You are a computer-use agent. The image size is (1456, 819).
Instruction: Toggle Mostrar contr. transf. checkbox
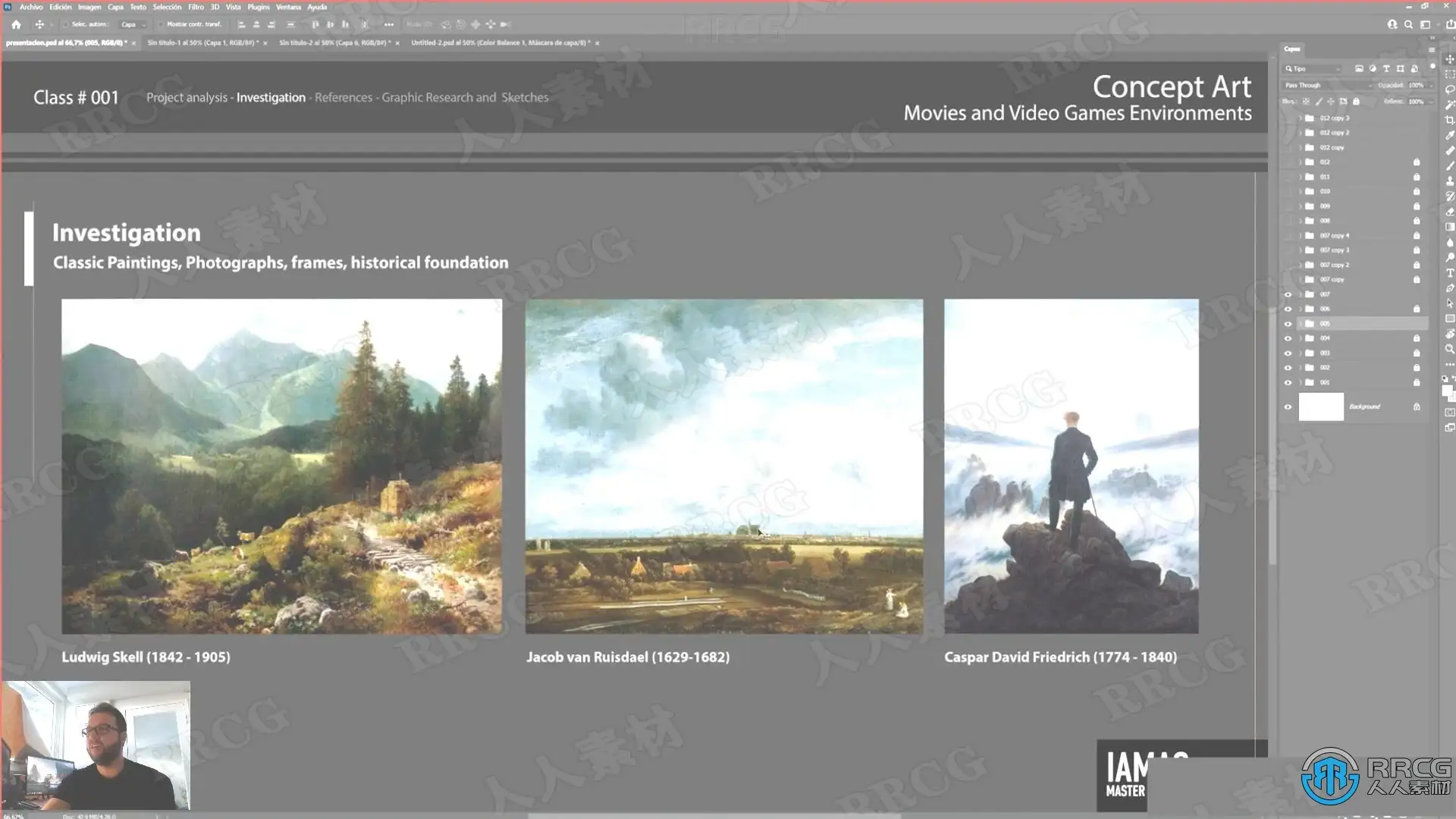[161, 24]
